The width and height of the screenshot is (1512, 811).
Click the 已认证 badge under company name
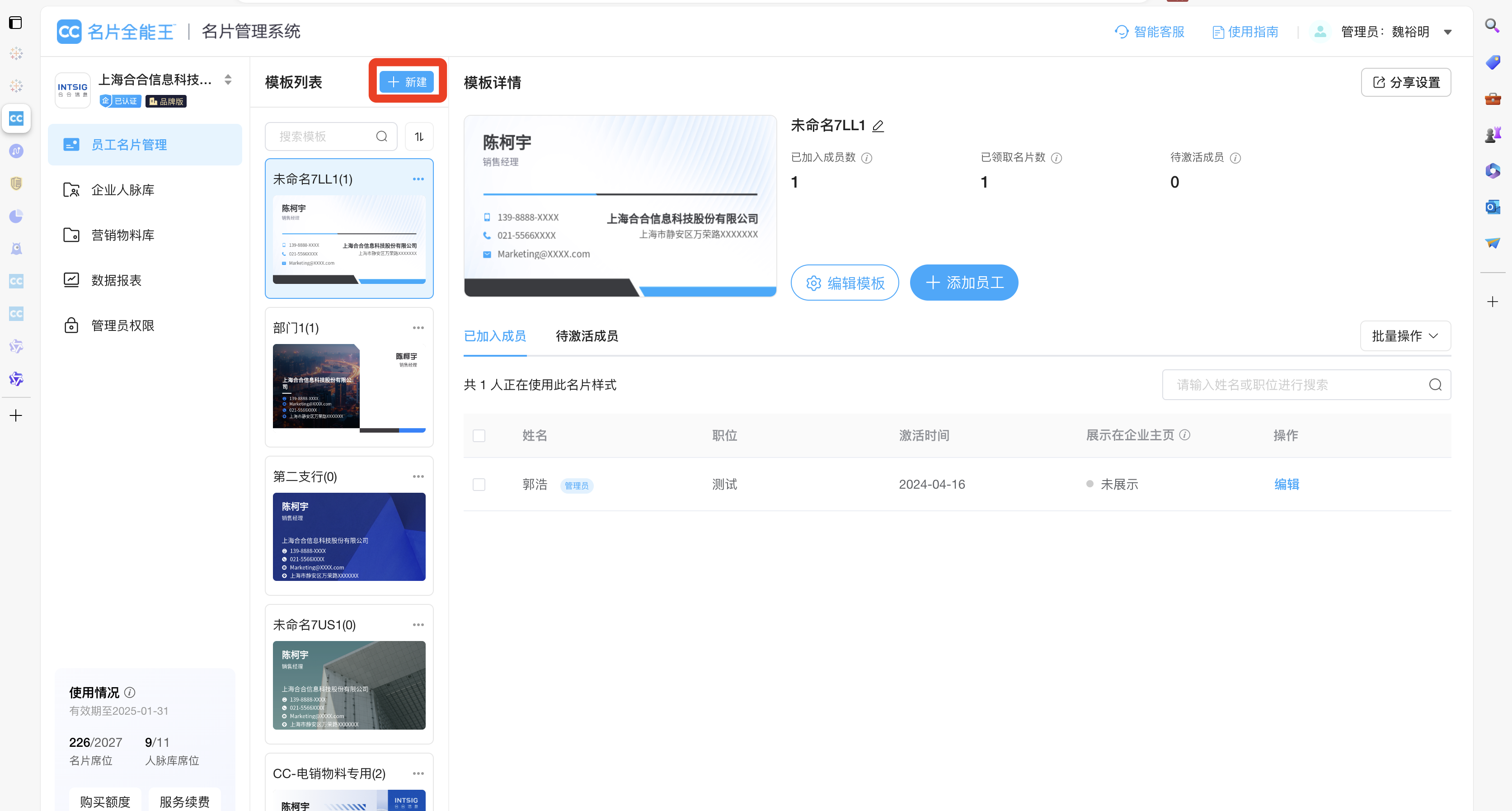click(120, 101)
